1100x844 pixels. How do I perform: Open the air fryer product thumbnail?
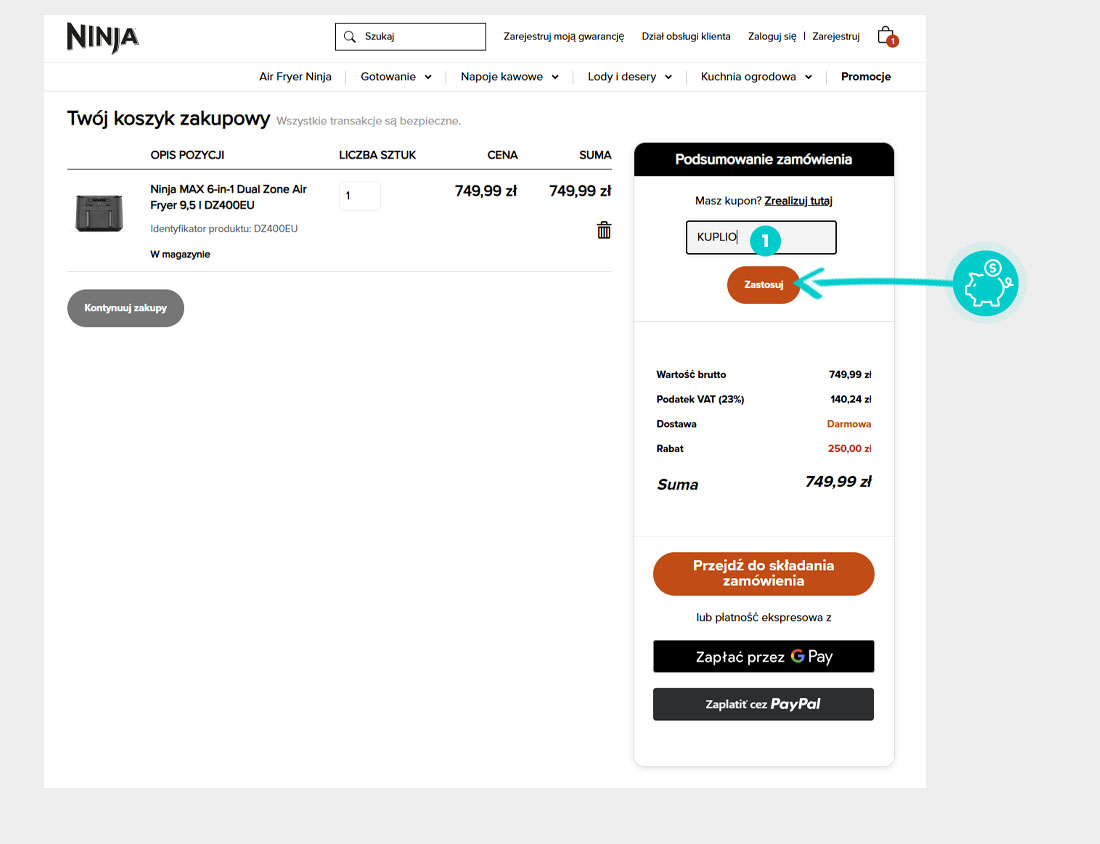(99, 213)
